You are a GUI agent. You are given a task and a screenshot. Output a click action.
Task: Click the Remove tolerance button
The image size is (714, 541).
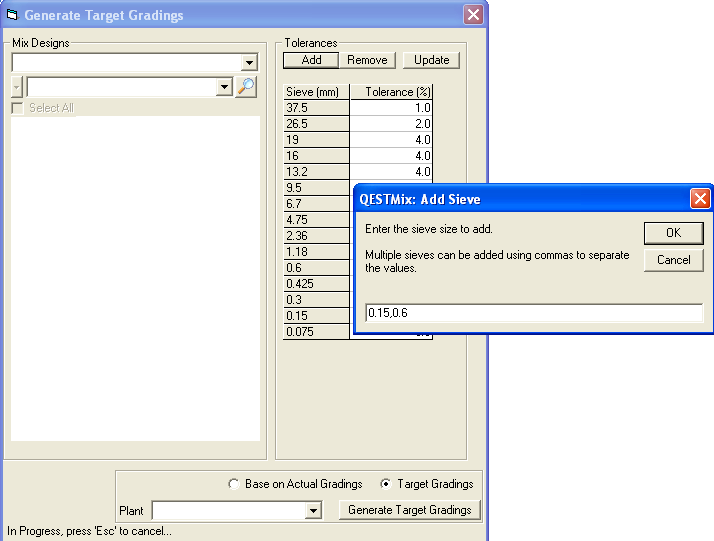tap(368, 60)
